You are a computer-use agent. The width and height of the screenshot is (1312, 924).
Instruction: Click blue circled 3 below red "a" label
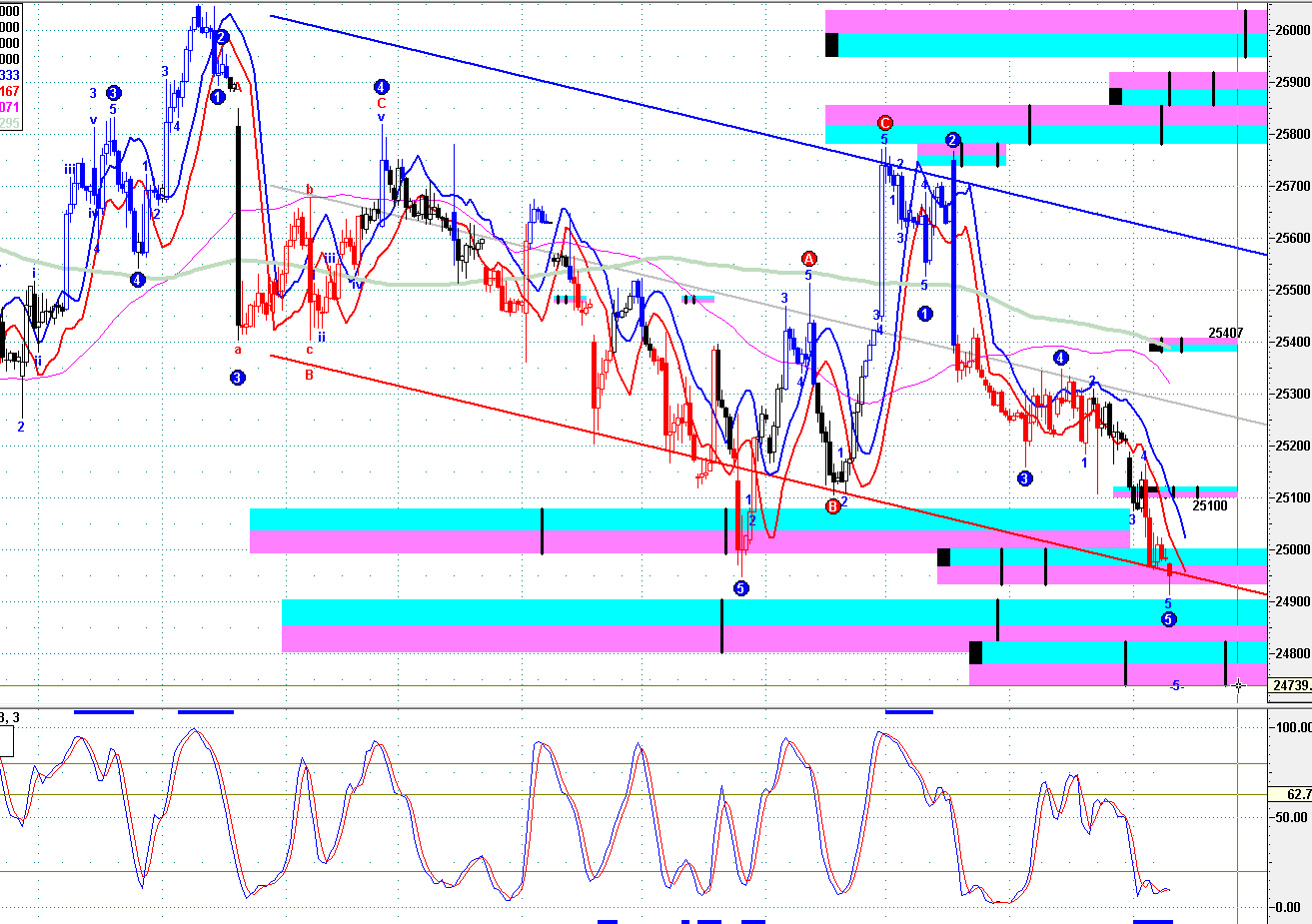[x=237, y=378]
